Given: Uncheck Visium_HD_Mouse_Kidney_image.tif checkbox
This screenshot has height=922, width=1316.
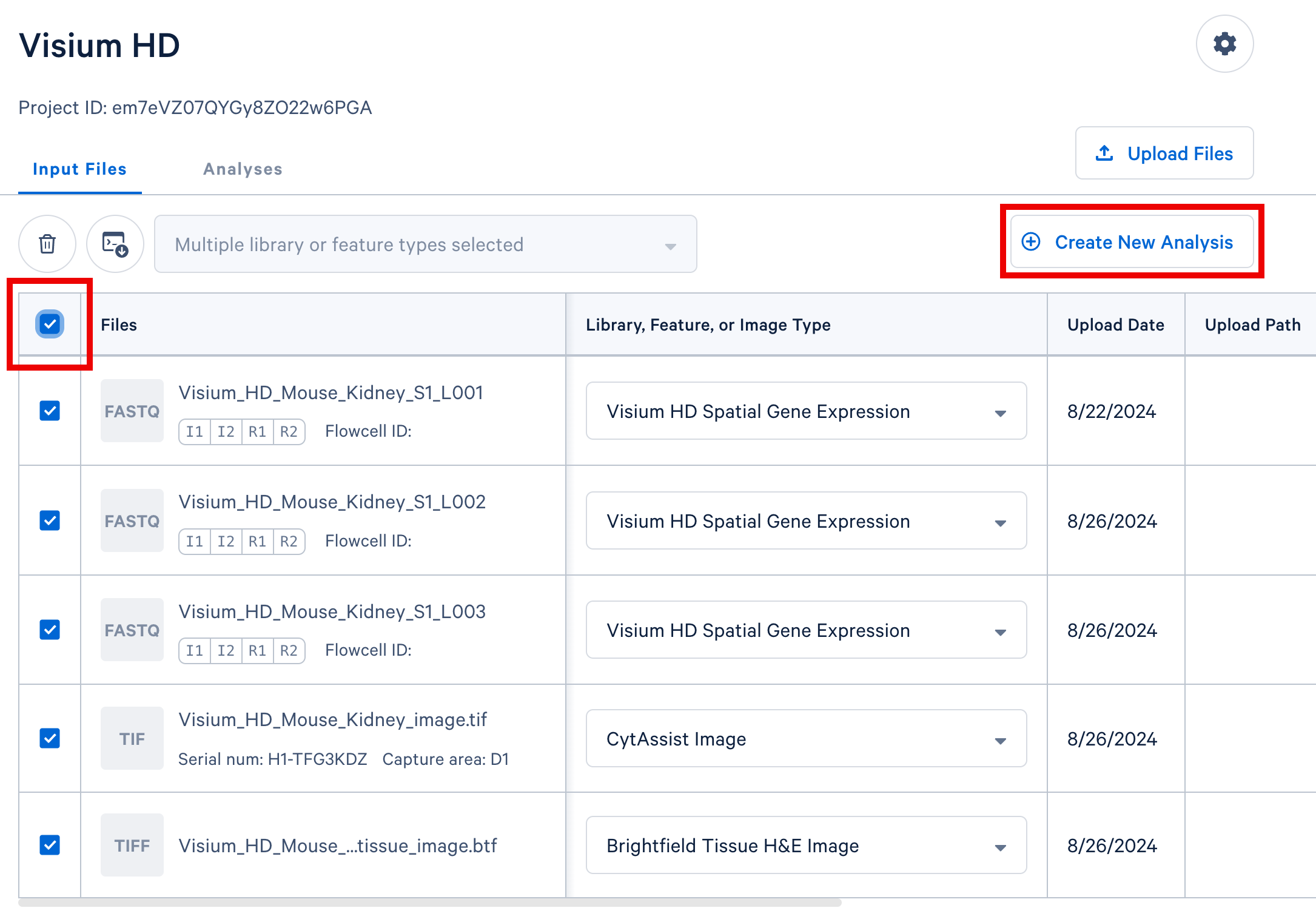Looking at the screenshot, I should coord(50,738).
